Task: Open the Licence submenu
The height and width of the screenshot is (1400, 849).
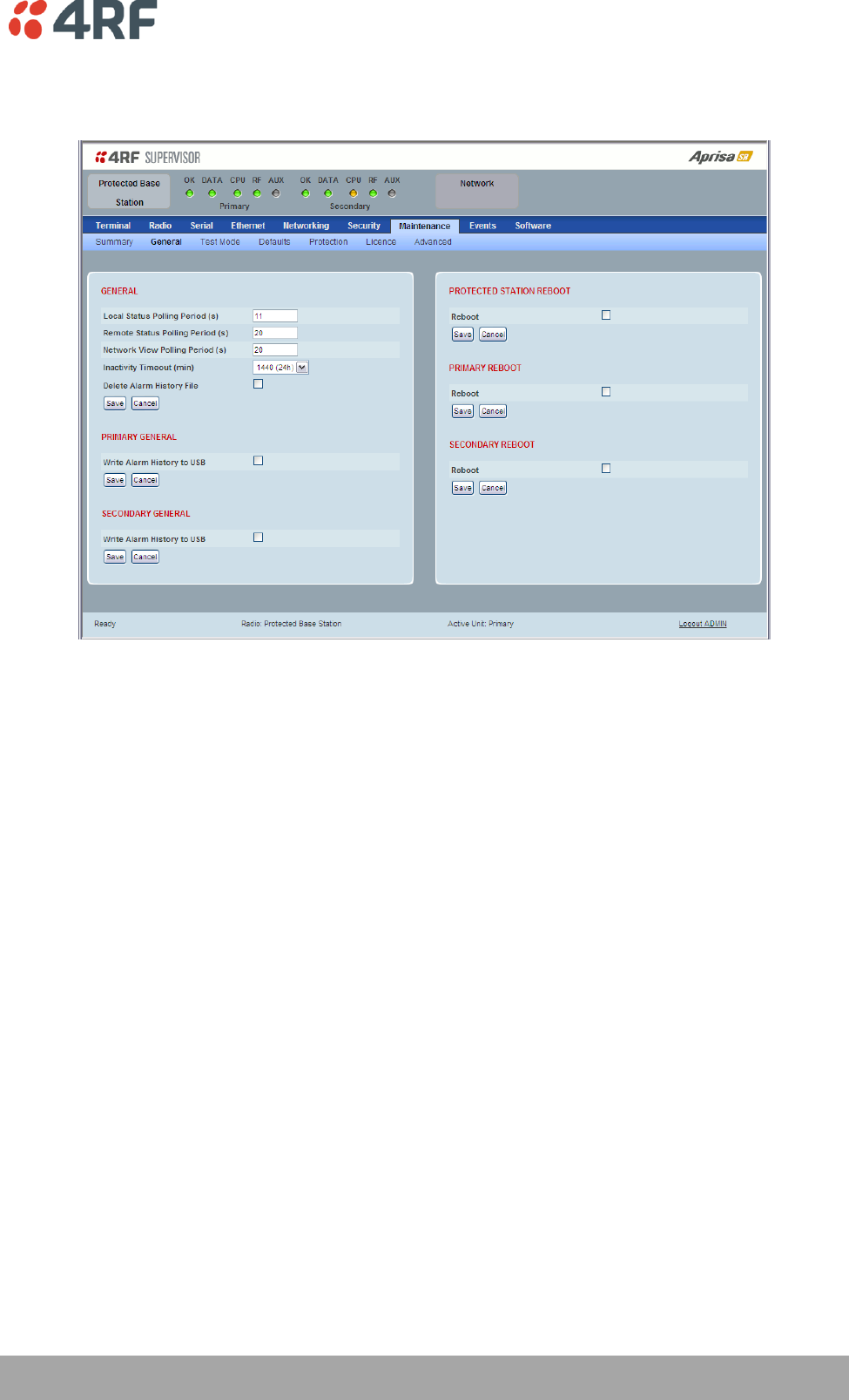Action: click(381, 242)
